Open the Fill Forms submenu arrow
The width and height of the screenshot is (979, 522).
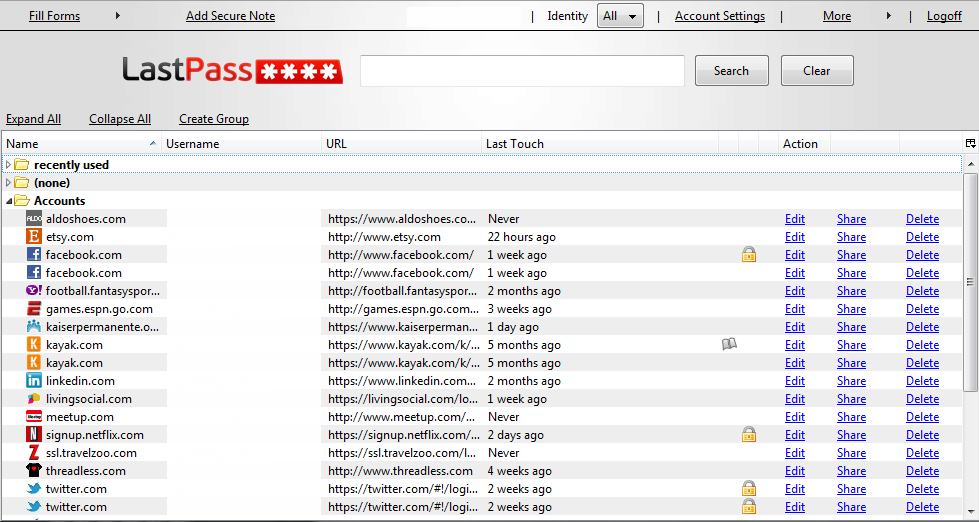coord(117,16)
